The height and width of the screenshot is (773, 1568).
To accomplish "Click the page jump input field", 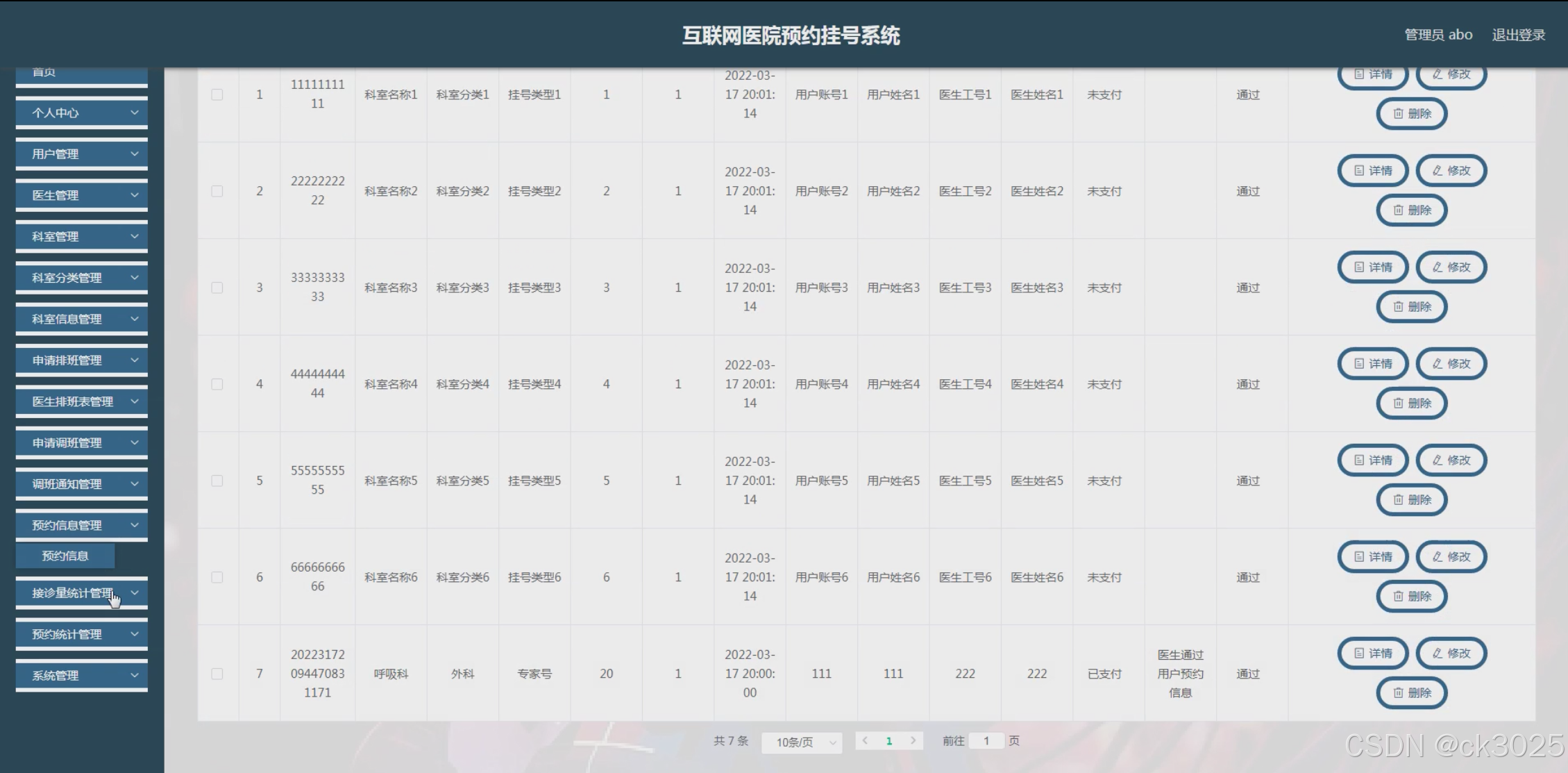I will pos(986,741).
